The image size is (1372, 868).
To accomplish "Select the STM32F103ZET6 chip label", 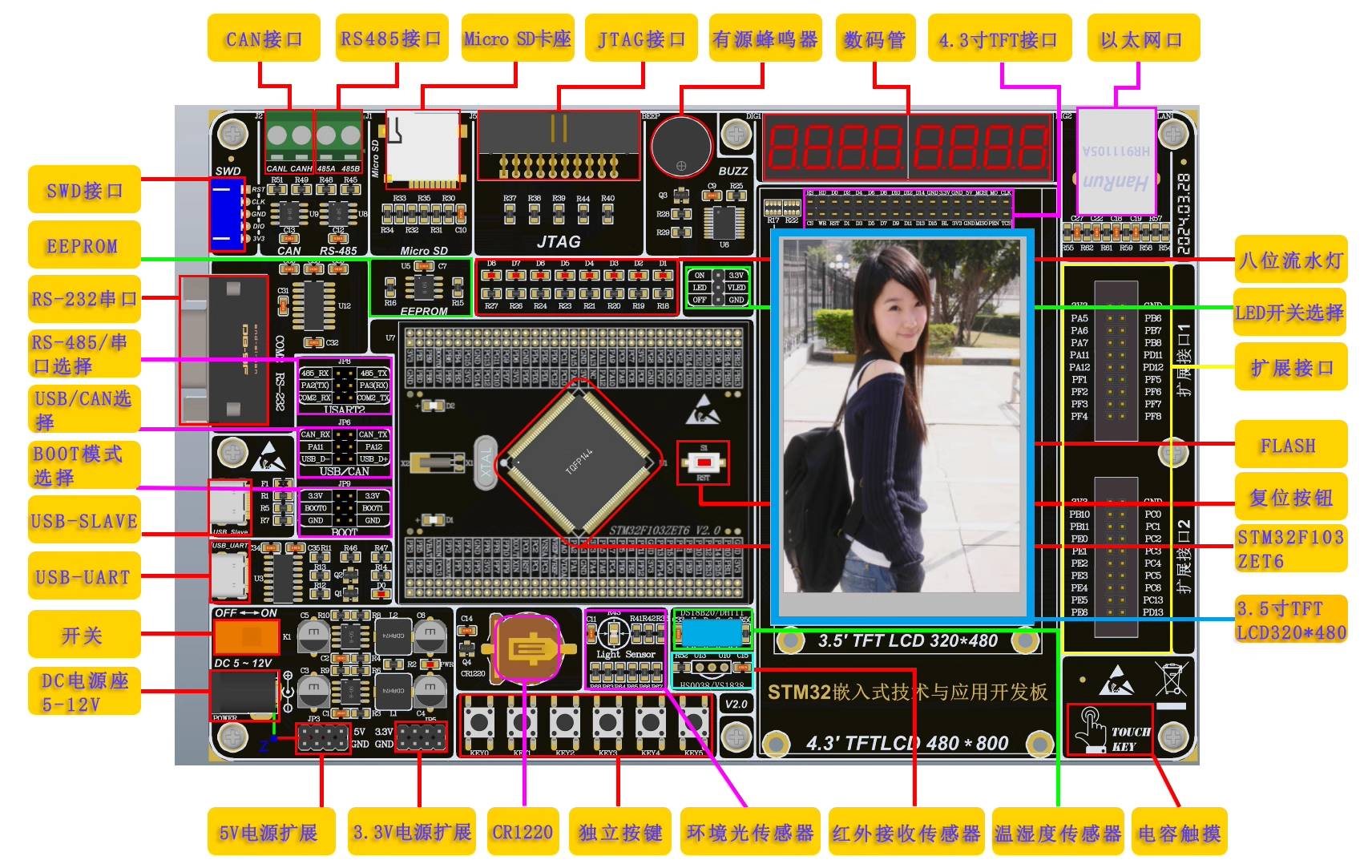I will tap(1291, 548).
